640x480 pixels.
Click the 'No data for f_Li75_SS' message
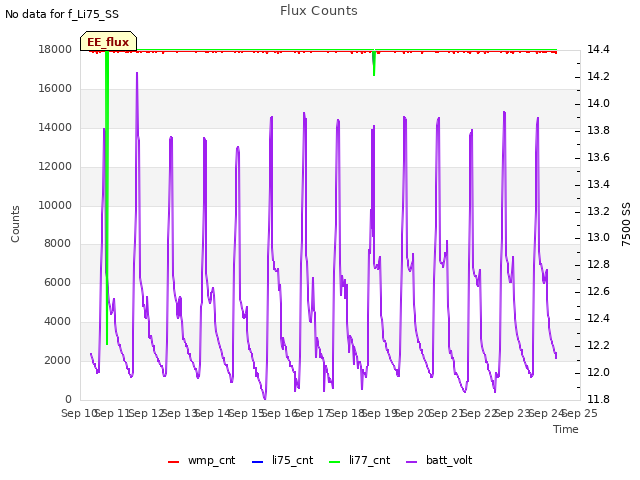click(62, 14)
